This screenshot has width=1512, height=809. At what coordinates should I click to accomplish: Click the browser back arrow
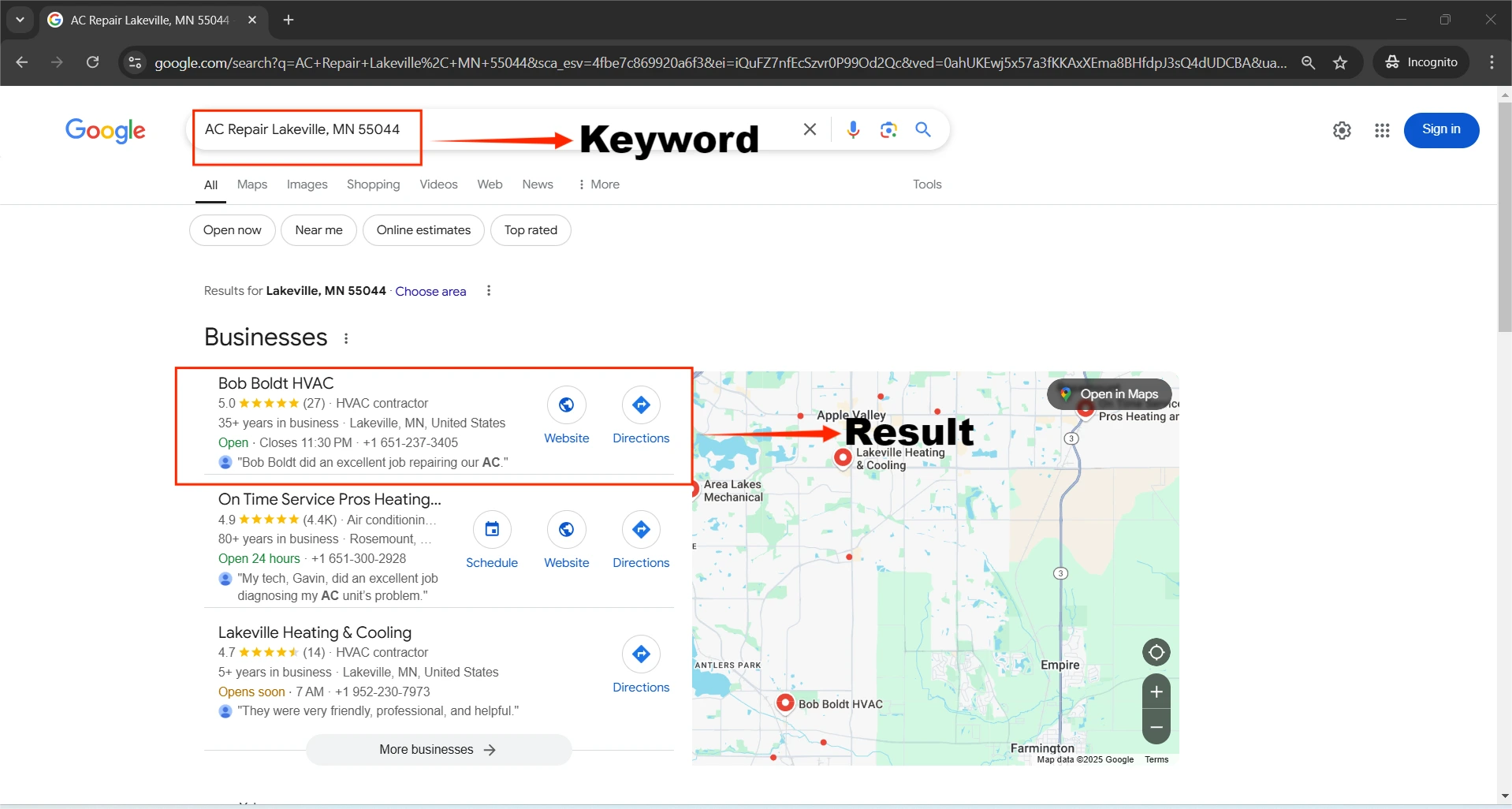point(21,62)
